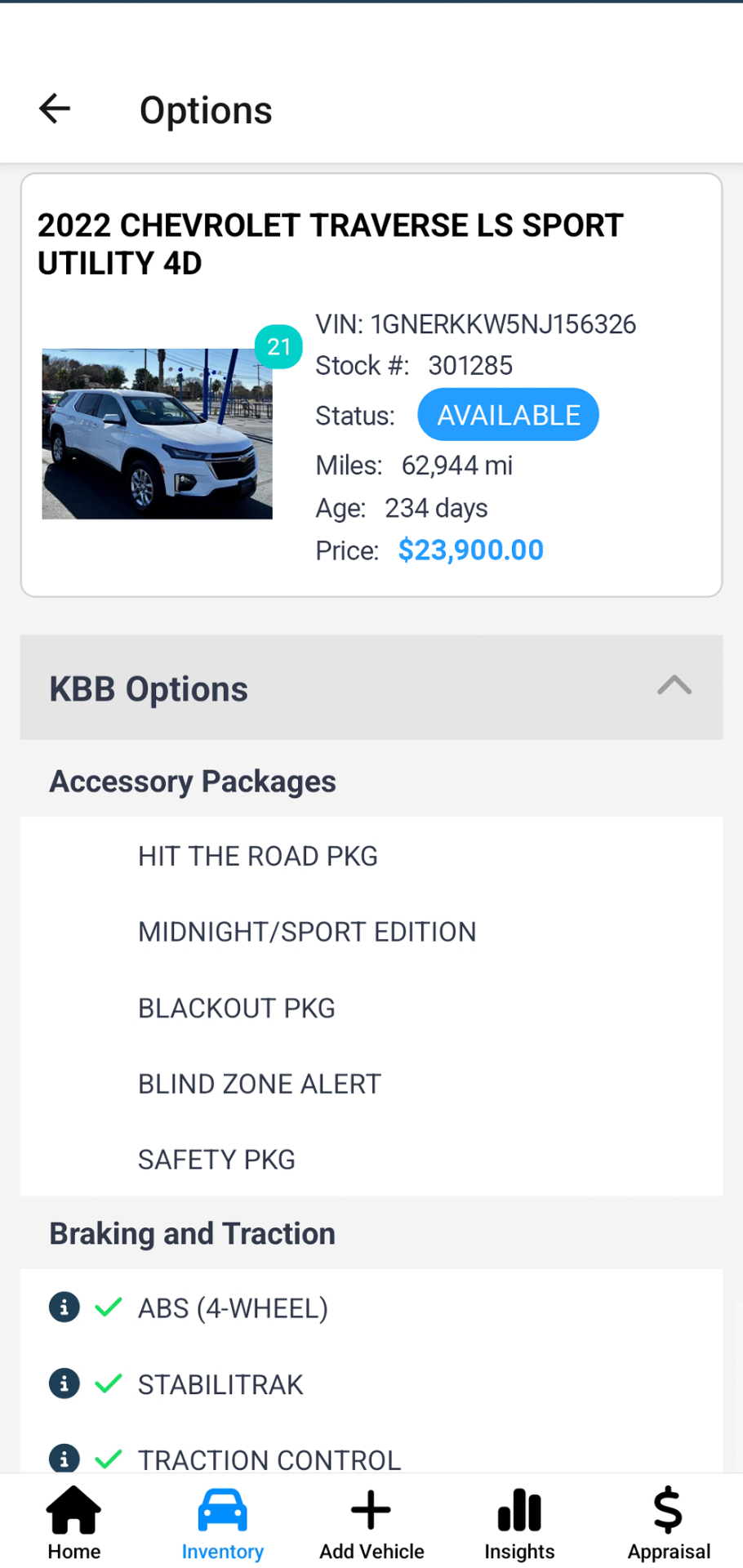
Task: Collapse the KBB Options section
Action: tap(674, 687)
